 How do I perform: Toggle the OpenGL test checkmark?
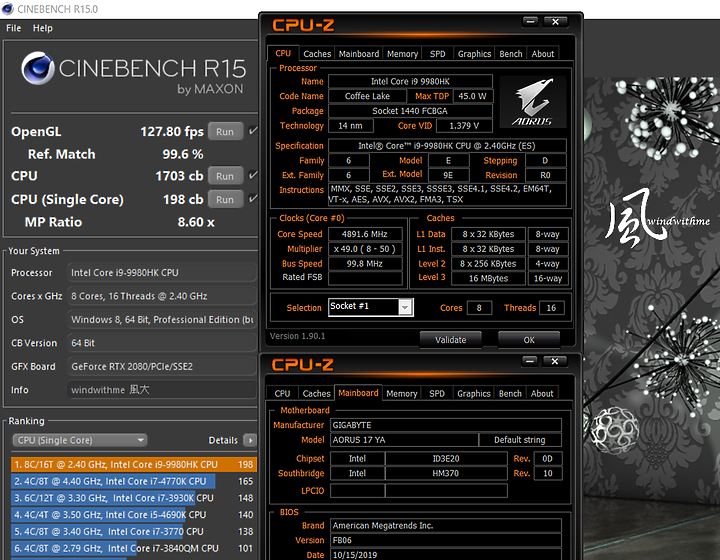(x=253, y=131)
